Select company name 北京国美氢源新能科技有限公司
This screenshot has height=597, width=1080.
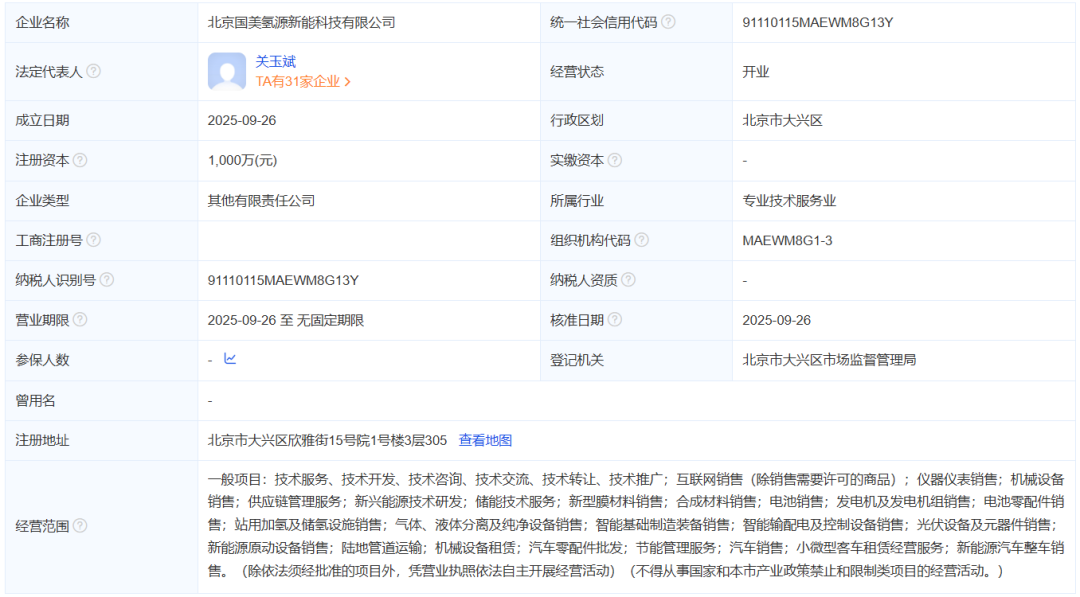[301, 22]
